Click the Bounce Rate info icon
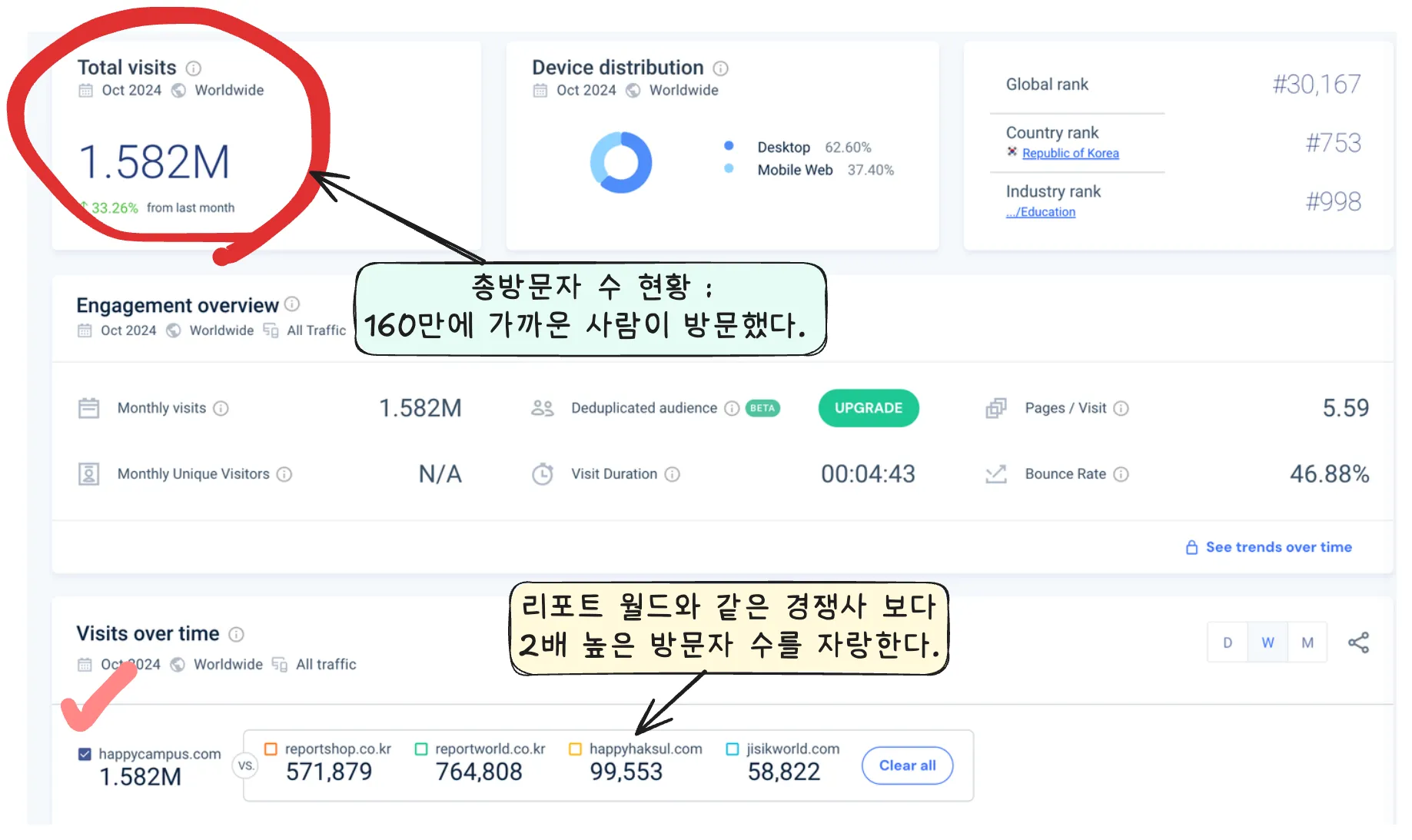 coord(1121,474)
